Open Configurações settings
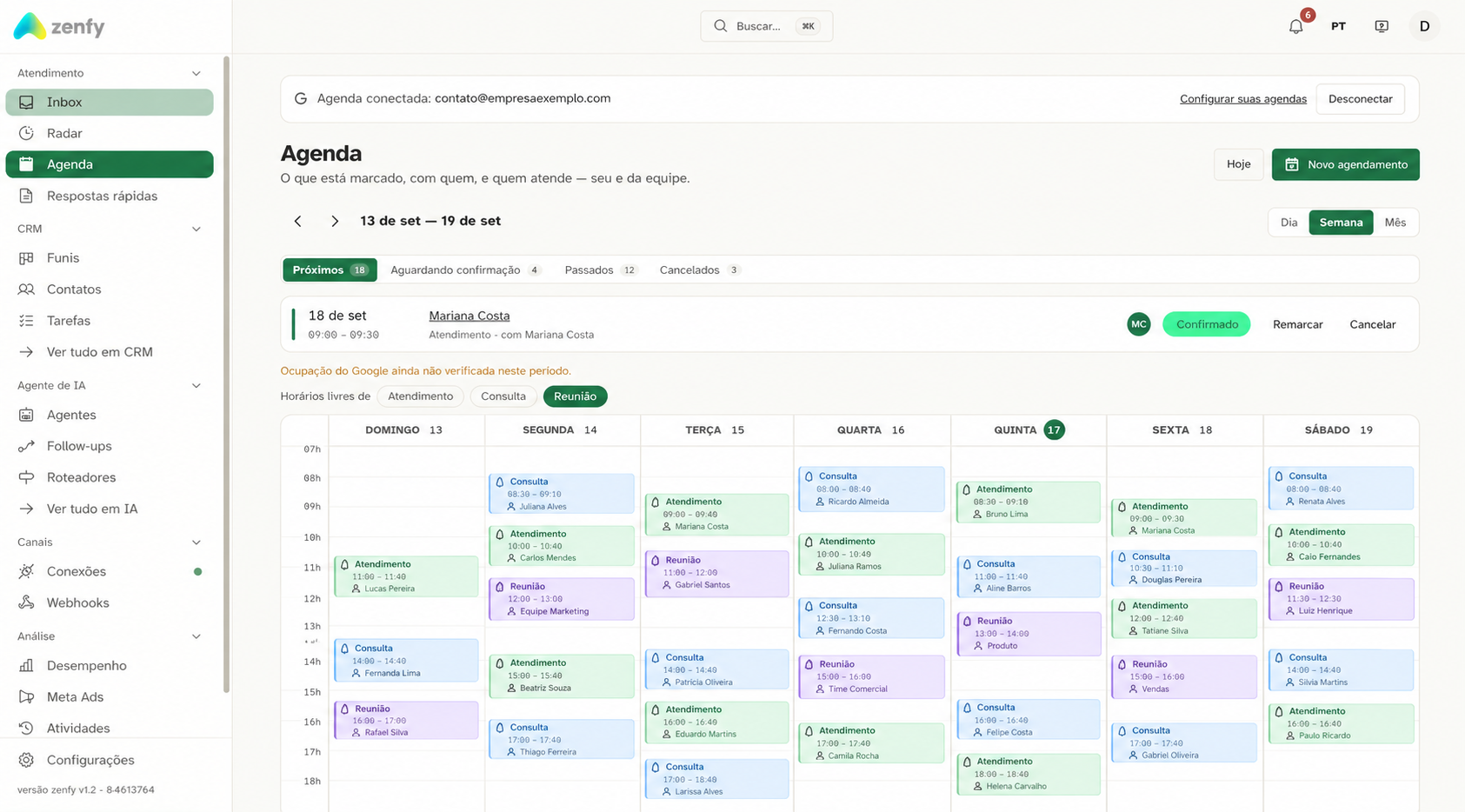 pyautogui.click(x=110, y=760)
